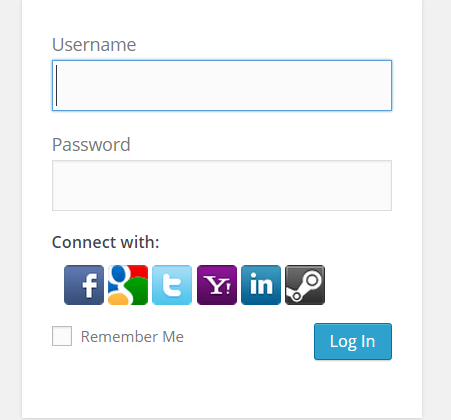Focus the Username input field
This screenshot has height=420, width=451.
click(222, 86)
